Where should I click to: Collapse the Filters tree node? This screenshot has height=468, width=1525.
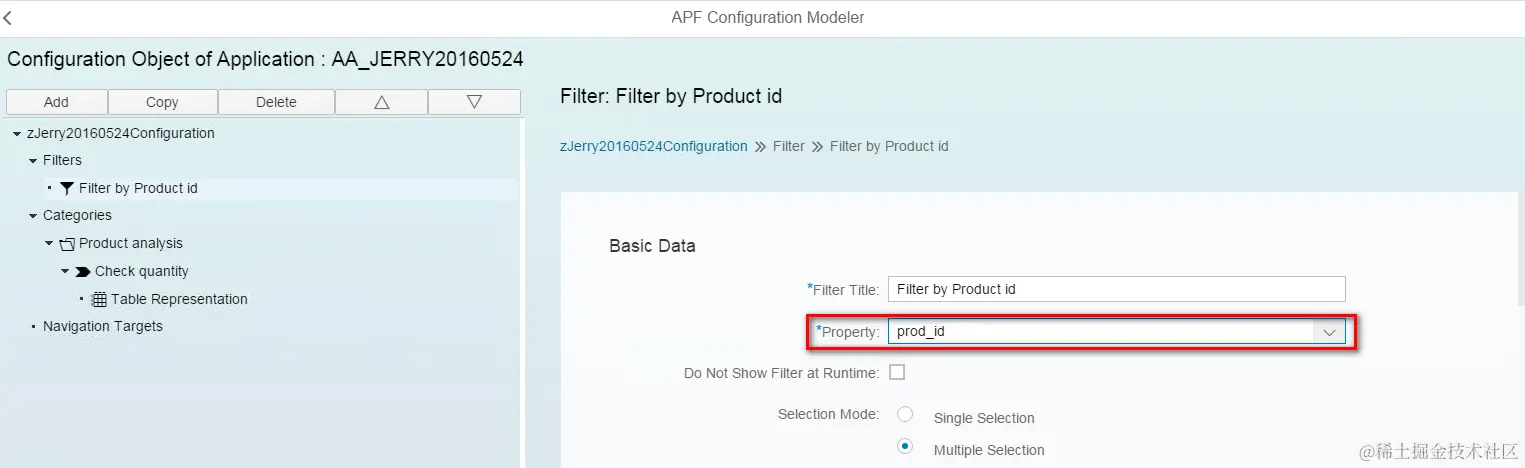tap(33, 161)
